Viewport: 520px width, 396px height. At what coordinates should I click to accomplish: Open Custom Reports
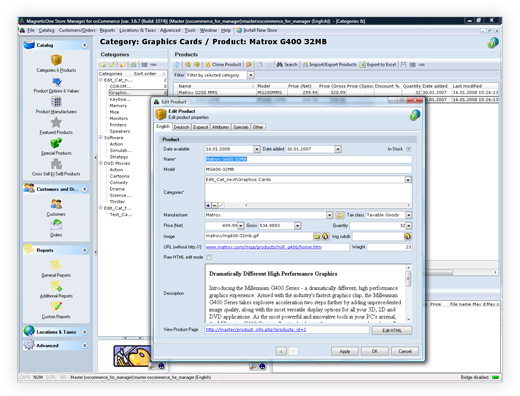[x=56, y=310]
